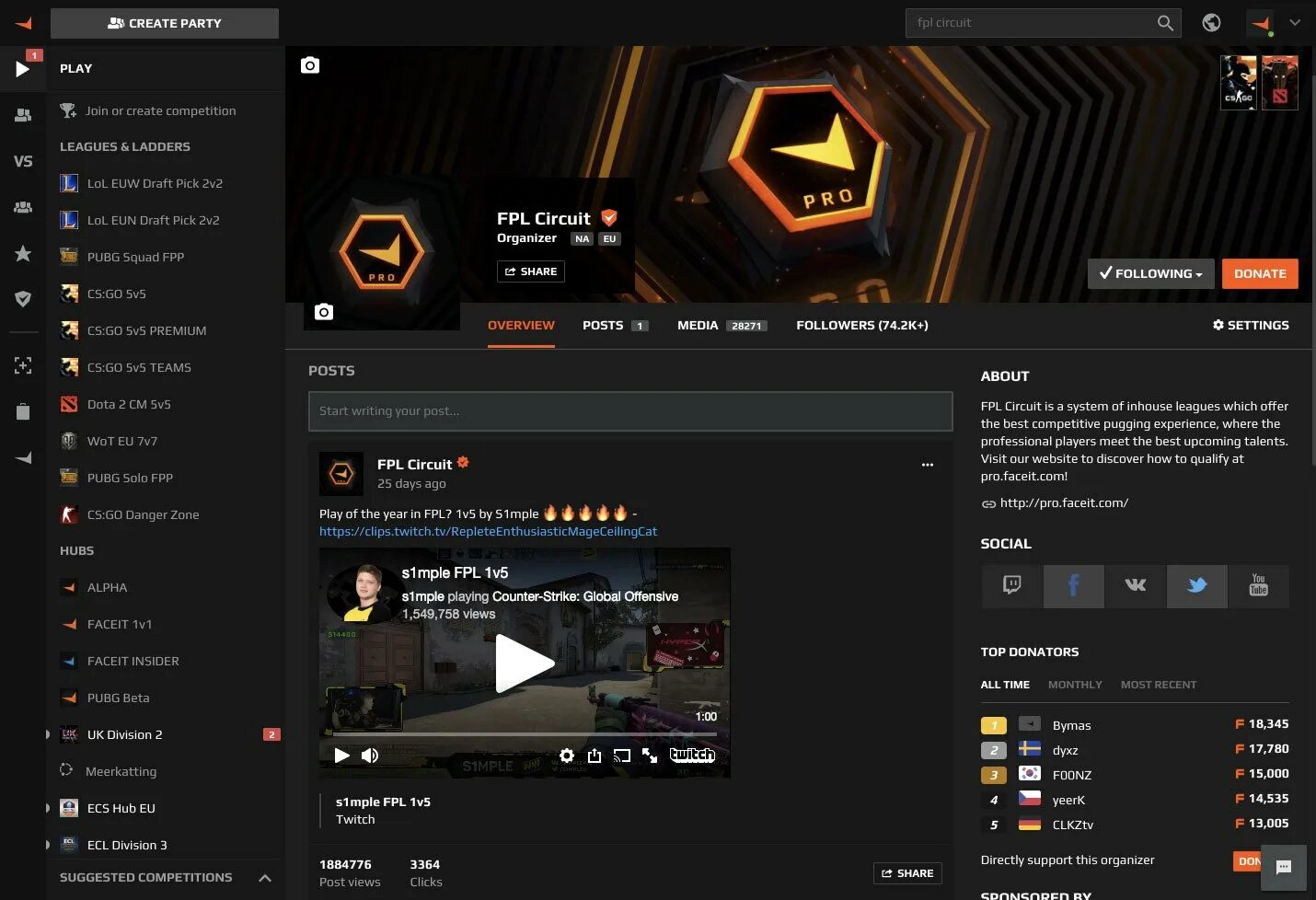Open PUBG Squad FPP ladder

[x=135, y=257]
